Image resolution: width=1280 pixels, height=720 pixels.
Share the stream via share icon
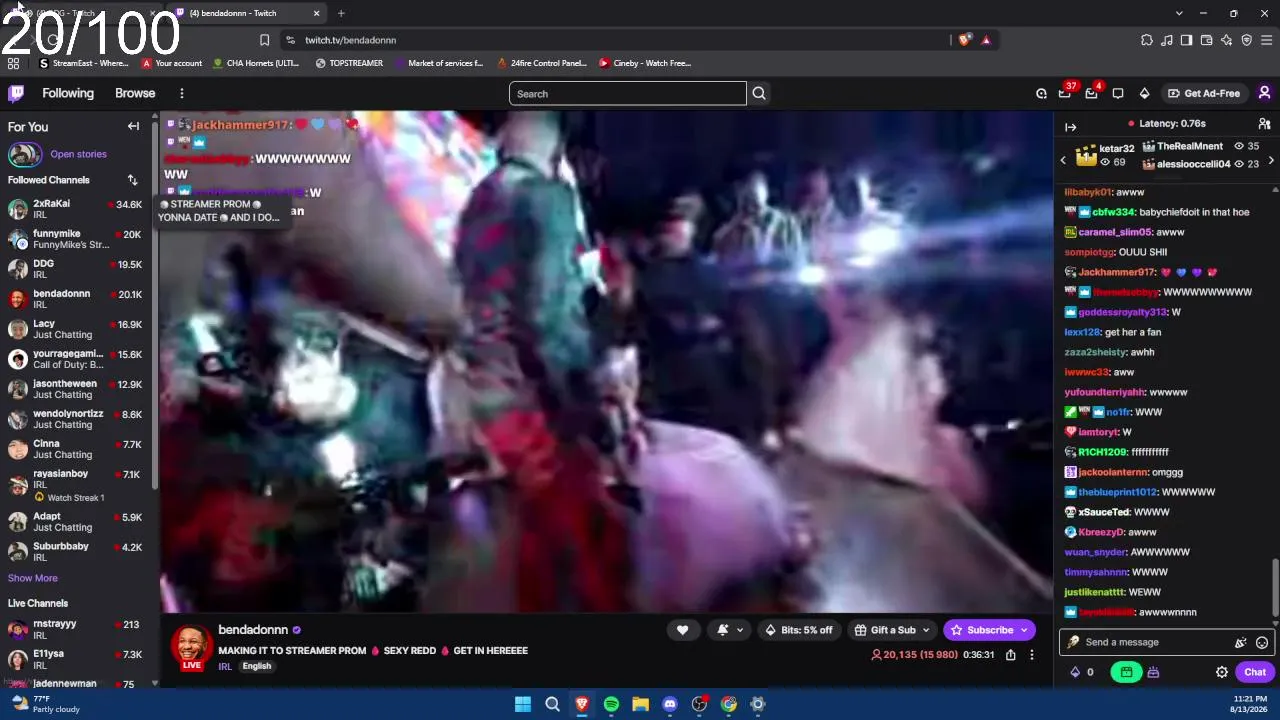(x=1010, y=655)
